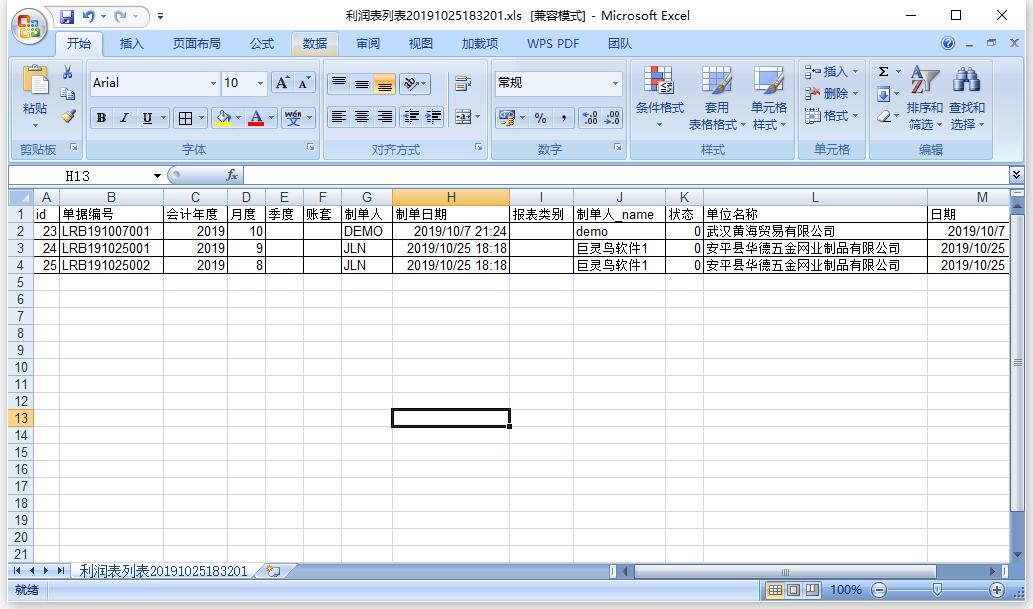Expand the Arial font name dropdown
1033x609 pixels.
pos(213,83)
